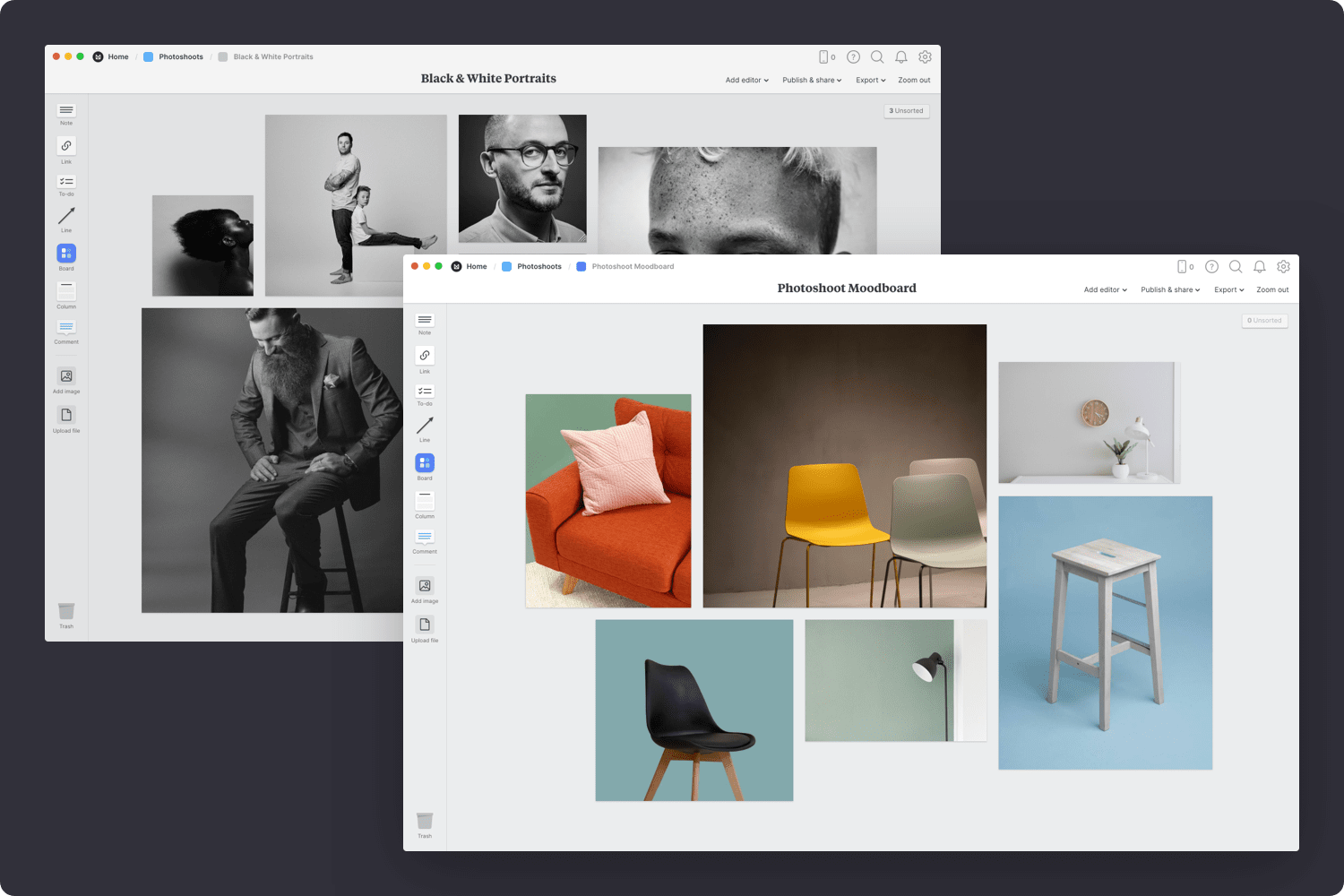Open the Add editor dropdown
Image resolution: width=1344 pixels, height=896 pixels.
click(1104, 289)
